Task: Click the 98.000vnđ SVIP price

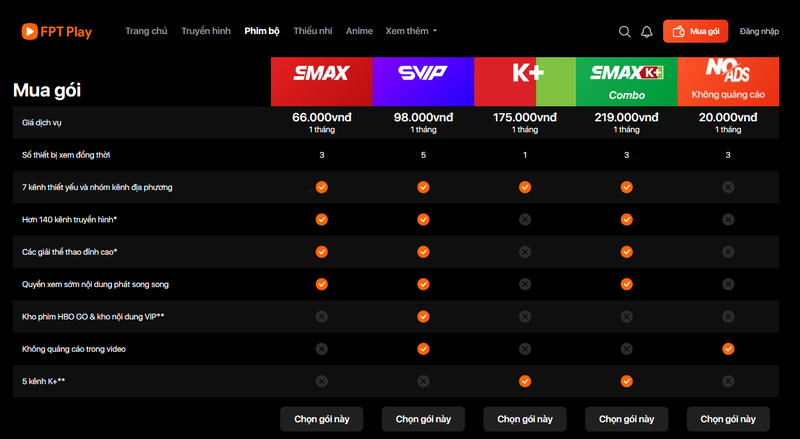Action: (423, 117)
